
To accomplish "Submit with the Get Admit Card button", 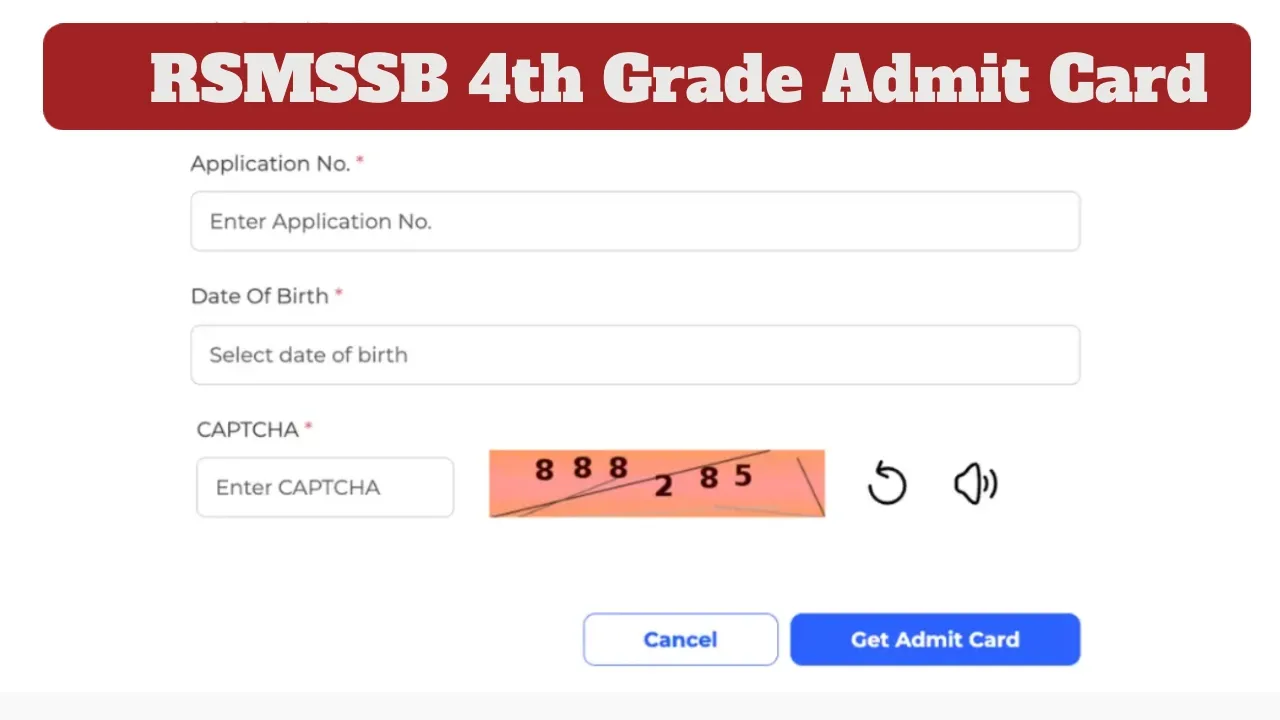I will coord(935,640).
